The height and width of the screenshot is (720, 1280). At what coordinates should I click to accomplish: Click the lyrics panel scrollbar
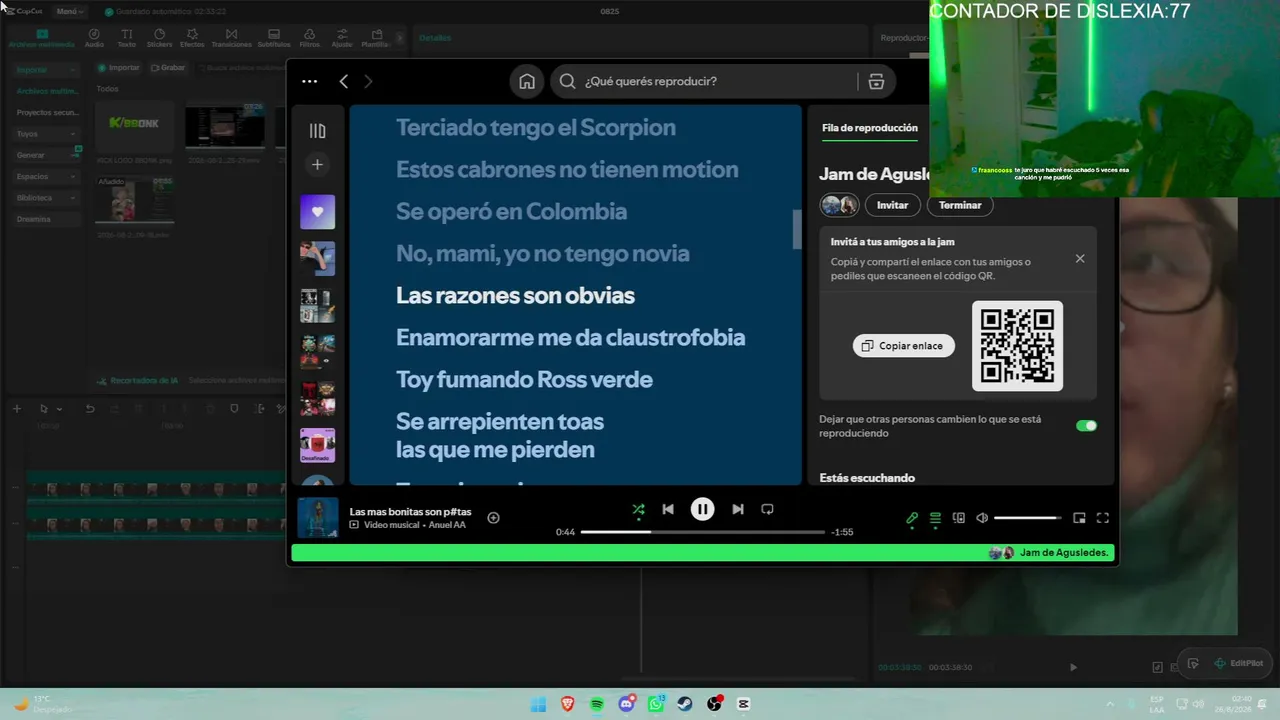[x=797, y=230]
